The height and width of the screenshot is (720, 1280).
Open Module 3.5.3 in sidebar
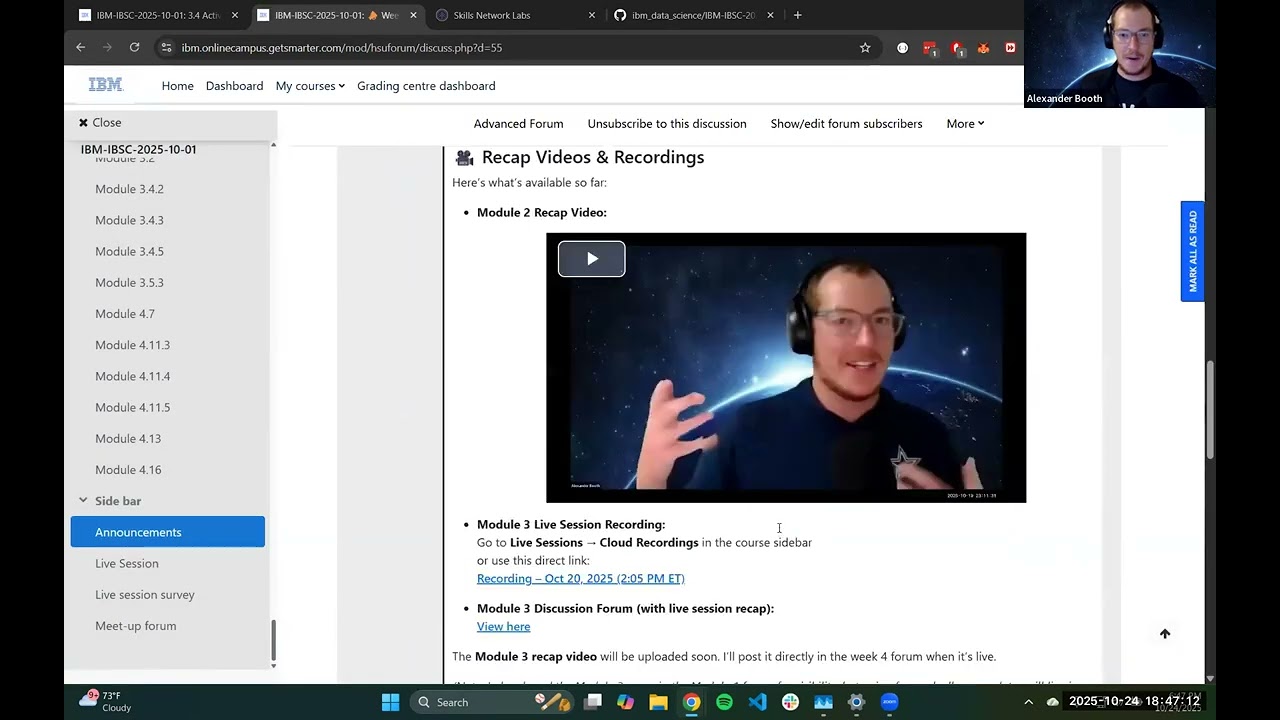pyautogui.click(x=129, y=282)
